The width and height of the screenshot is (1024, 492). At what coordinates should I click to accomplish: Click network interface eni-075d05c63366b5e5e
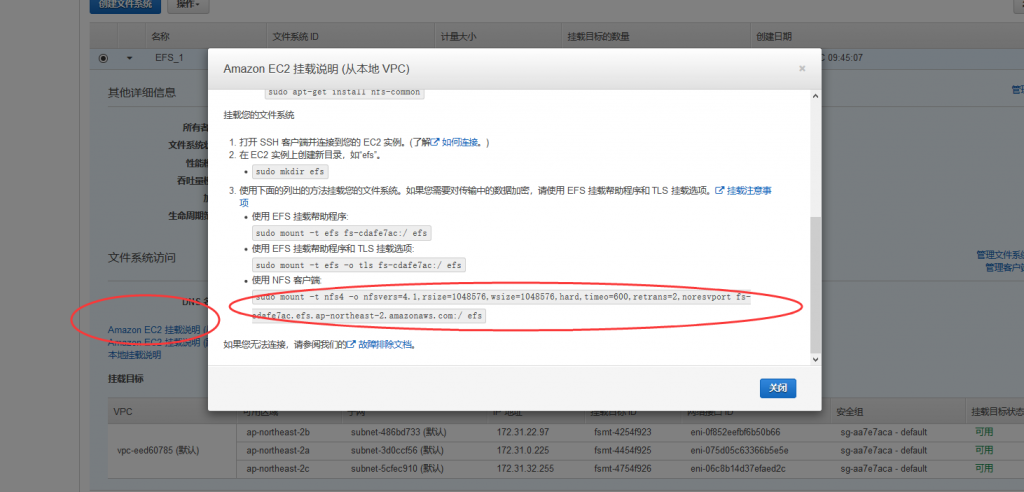(x=738, y=450)
